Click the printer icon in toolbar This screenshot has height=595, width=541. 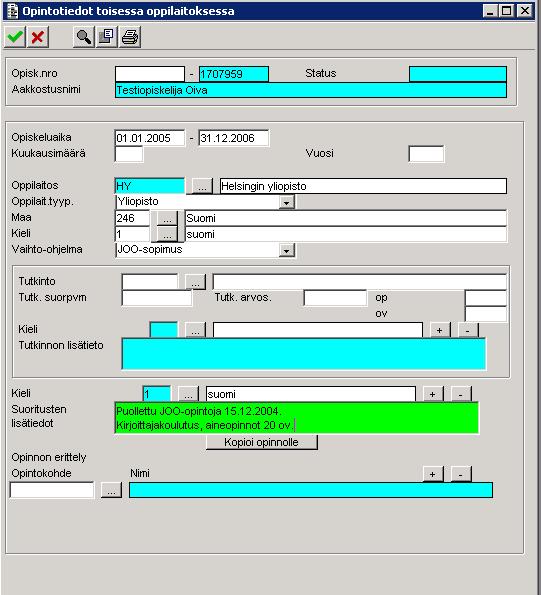click(130, 37)
